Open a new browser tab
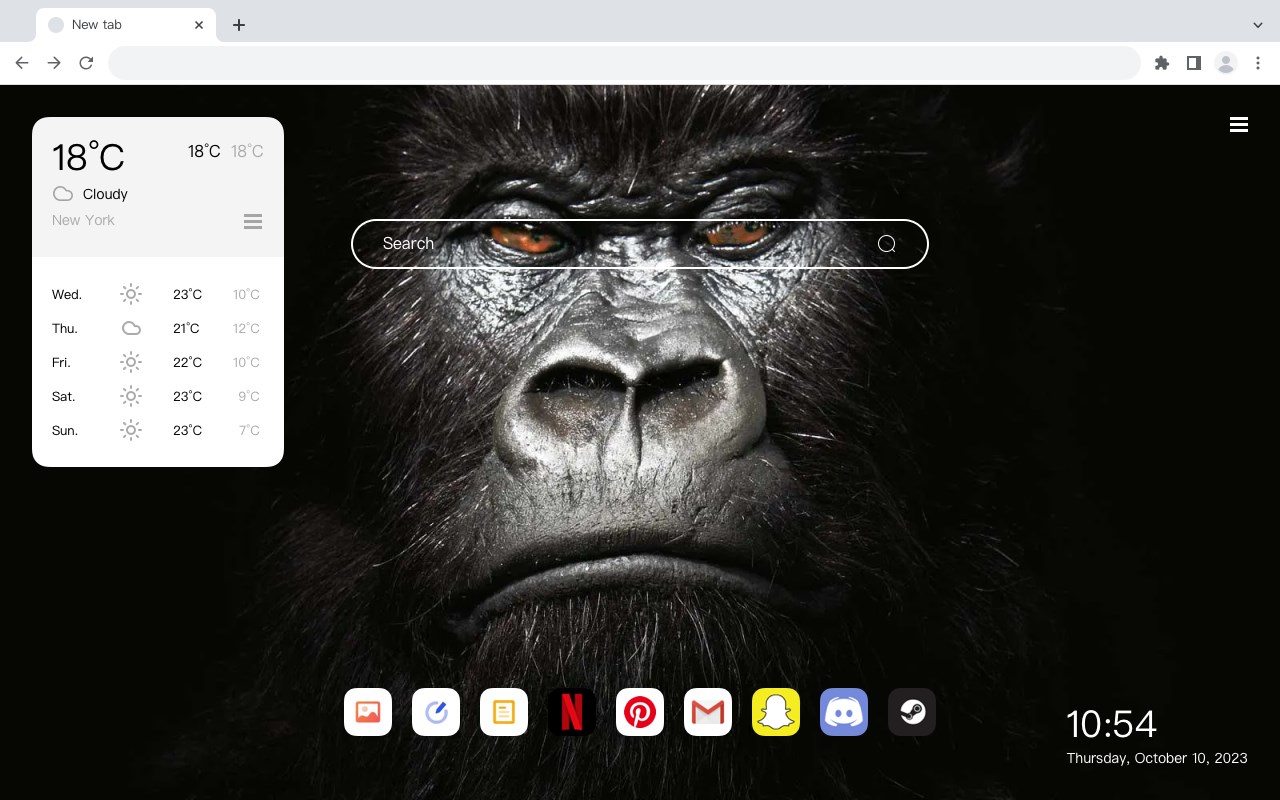 pyautogui.click(x=238, y=25)
